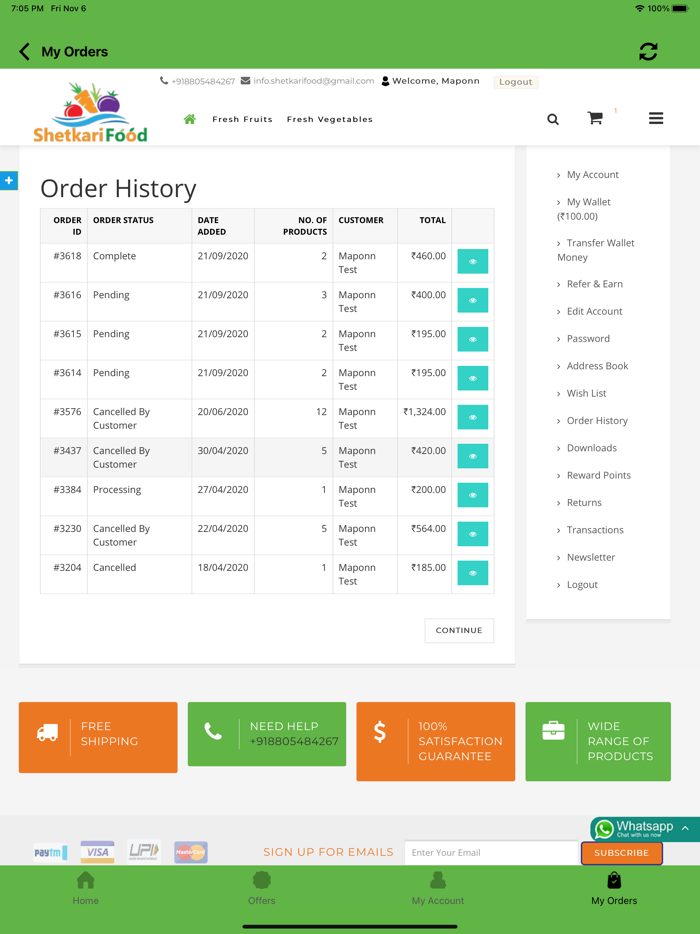
Task: Click the Continue button
Action: click(459, 630)
